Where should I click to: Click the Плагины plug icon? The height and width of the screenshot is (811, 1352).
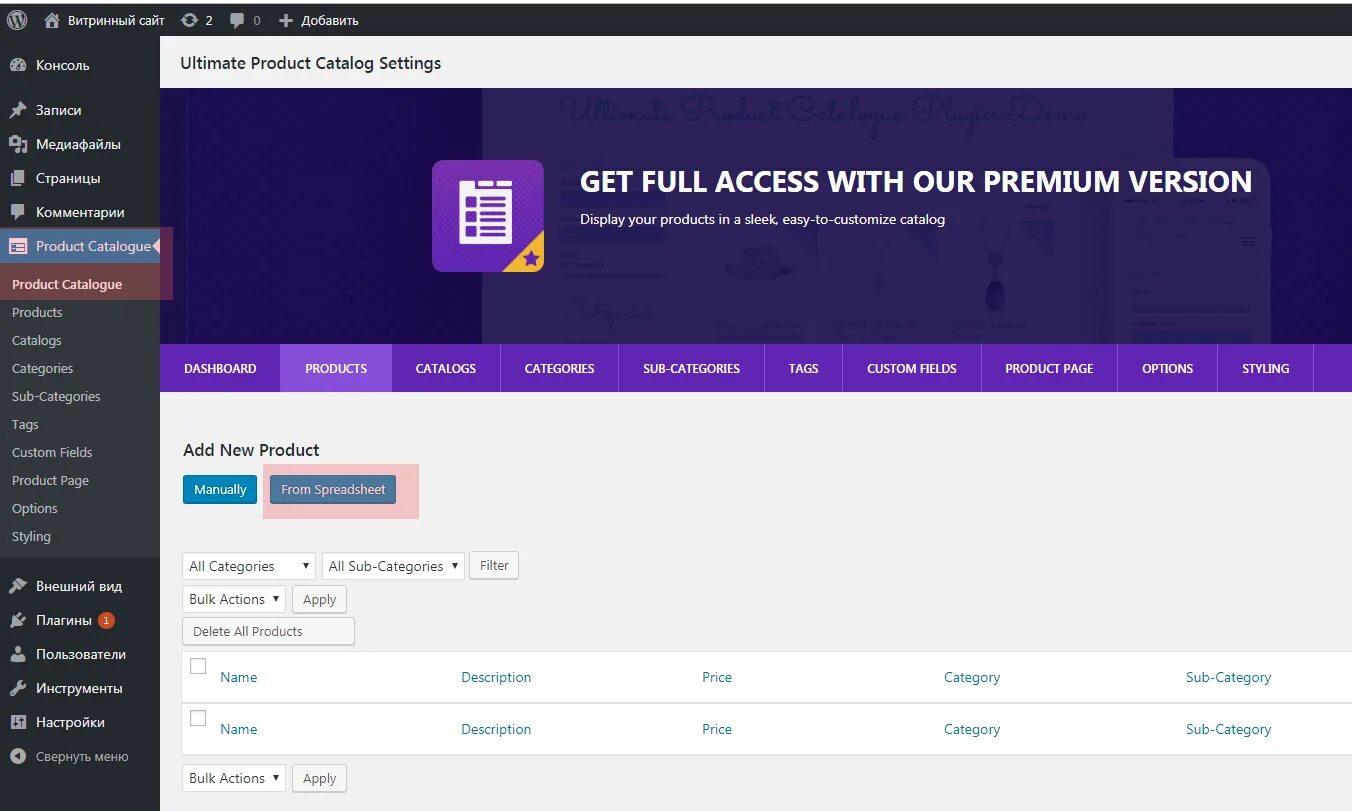pos(18,620)
